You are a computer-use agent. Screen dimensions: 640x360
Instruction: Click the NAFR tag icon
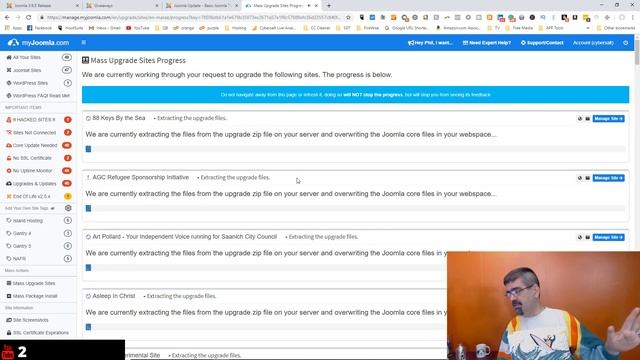(x=9, y=259)
